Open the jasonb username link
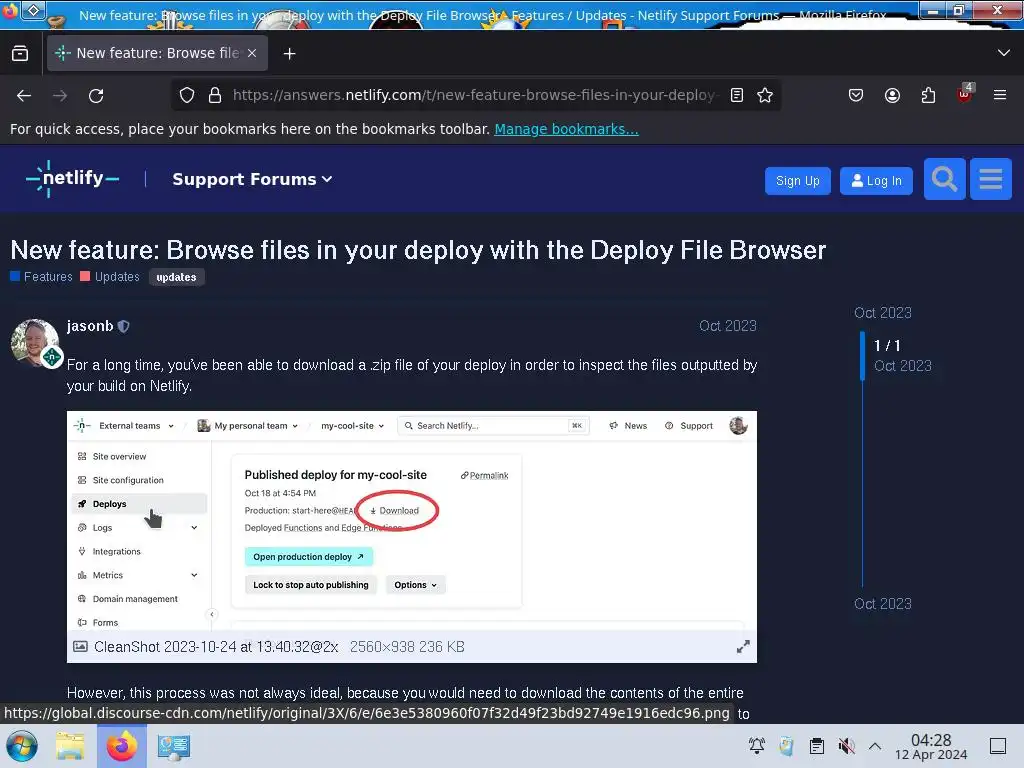This screenshot has width=1024, height=768. 90,326
